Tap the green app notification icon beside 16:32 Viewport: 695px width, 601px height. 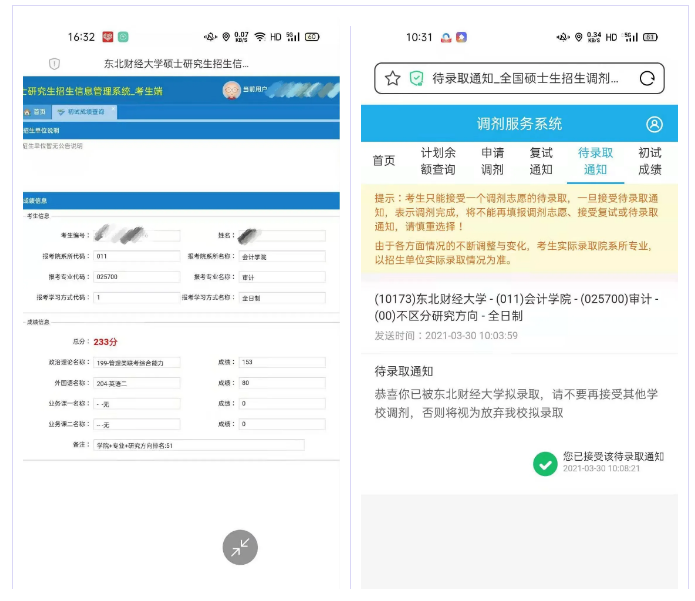click(123, 37)
